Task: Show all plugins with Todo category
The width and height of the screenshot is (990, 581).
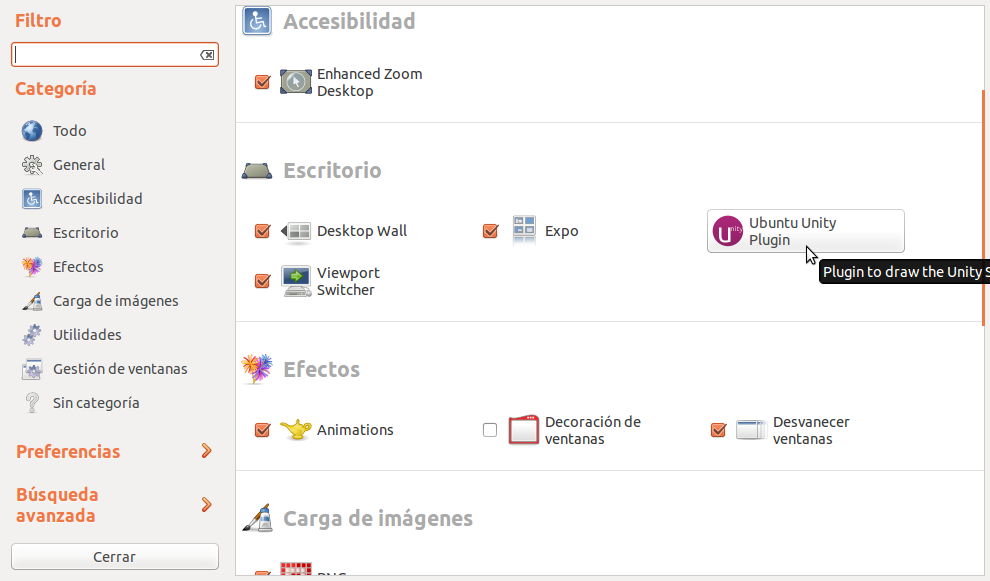Action: pyautogui.click(x=69, y=131)
